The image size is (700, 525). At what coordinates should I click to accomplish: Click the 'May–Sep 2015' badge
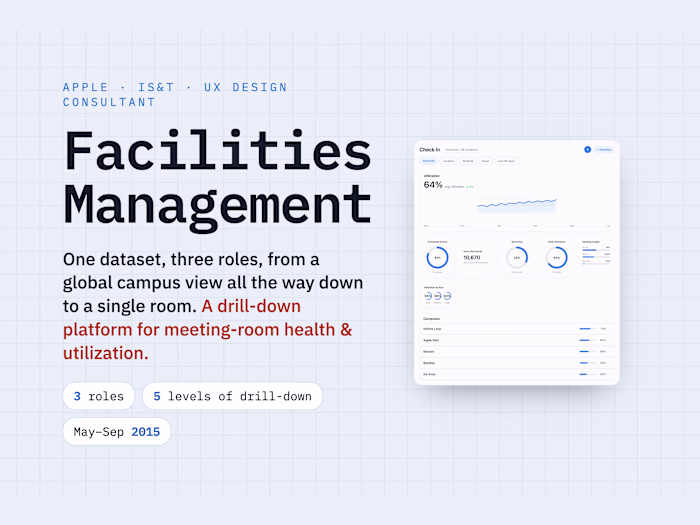pos(117,432)
